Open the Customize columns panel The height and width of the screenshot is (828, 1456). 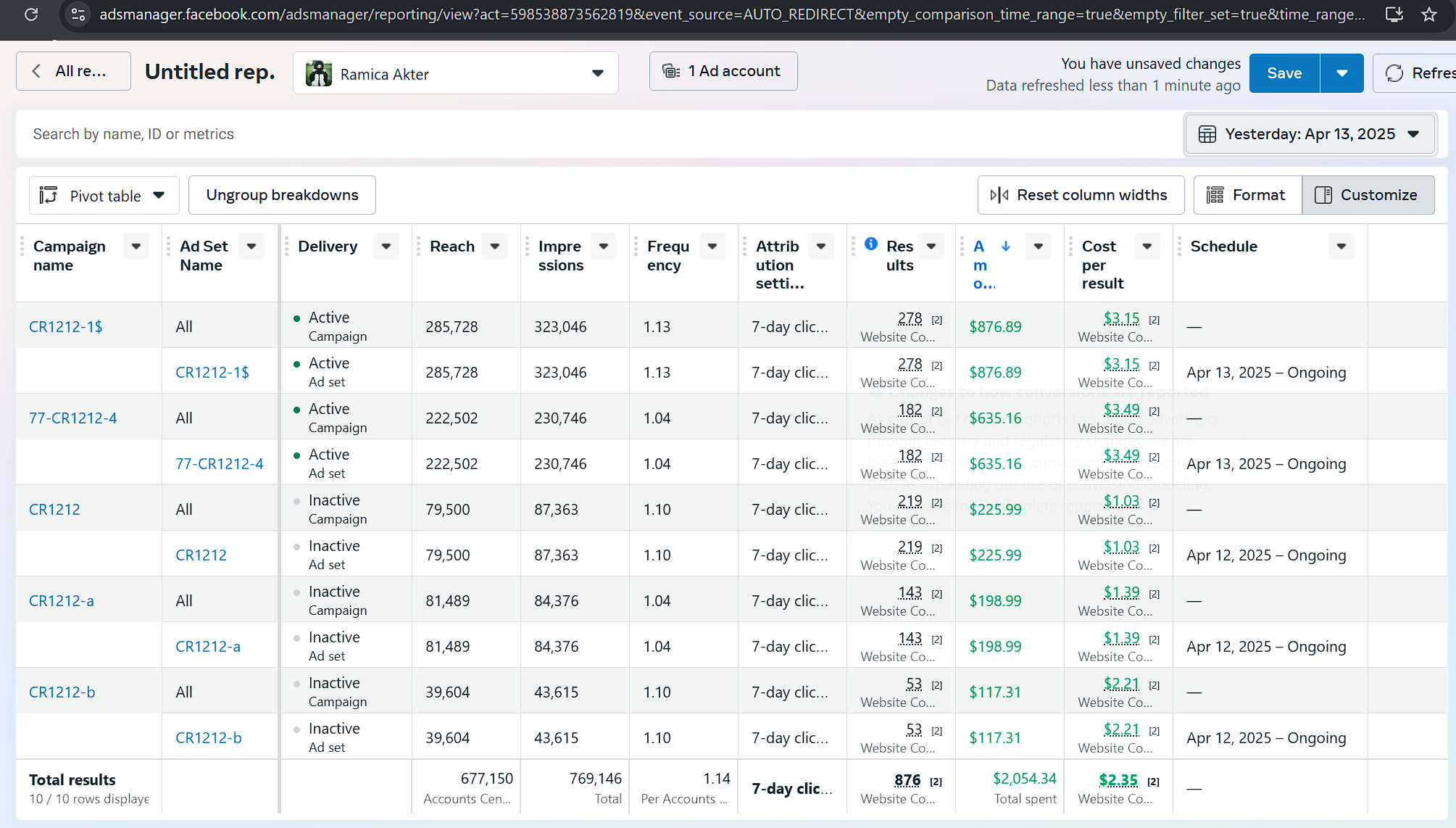click(x=1368, y=195)
